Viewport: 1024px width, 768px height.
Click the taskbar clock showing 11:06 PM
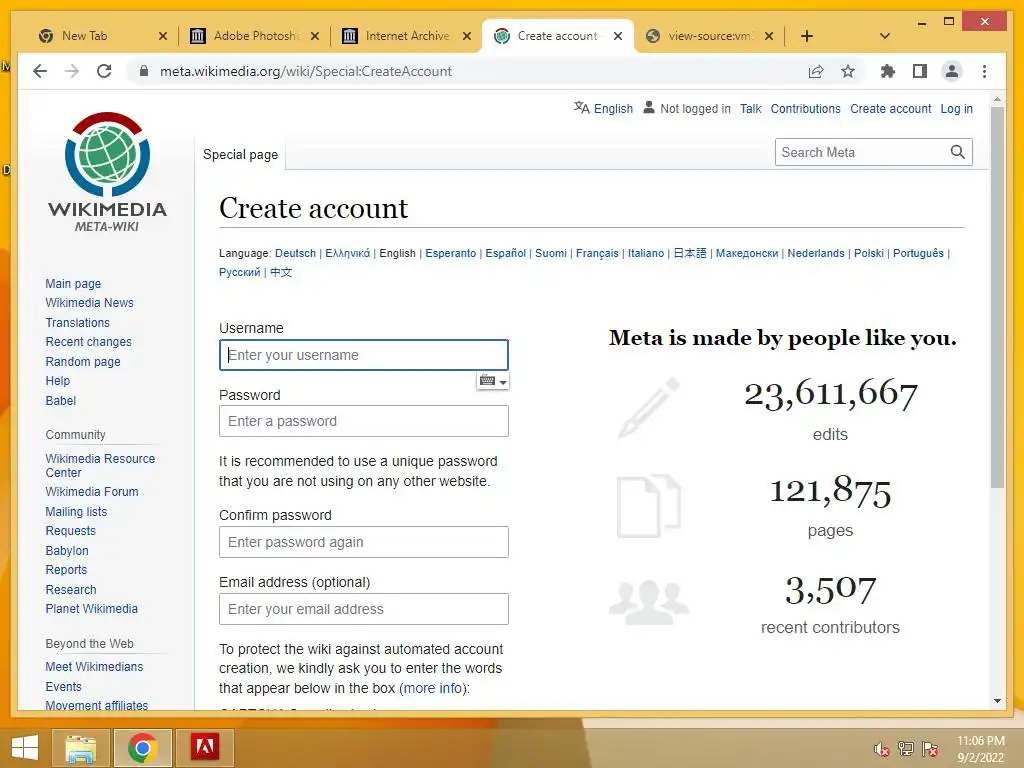pyautogui.click(x=980, y=749)
